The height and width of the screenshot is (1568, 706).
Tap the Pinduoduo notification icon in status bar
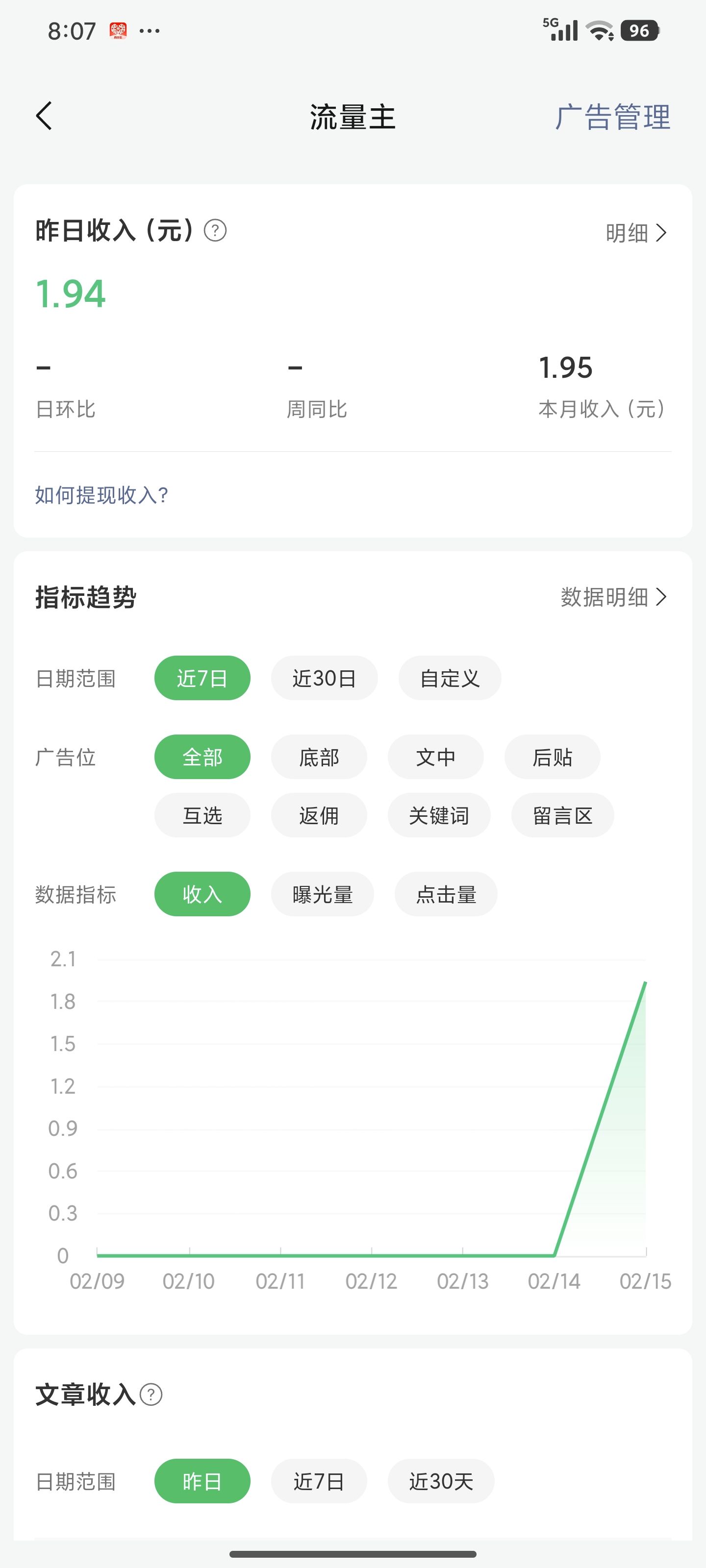pyautogui.click(x=118, y=30)
